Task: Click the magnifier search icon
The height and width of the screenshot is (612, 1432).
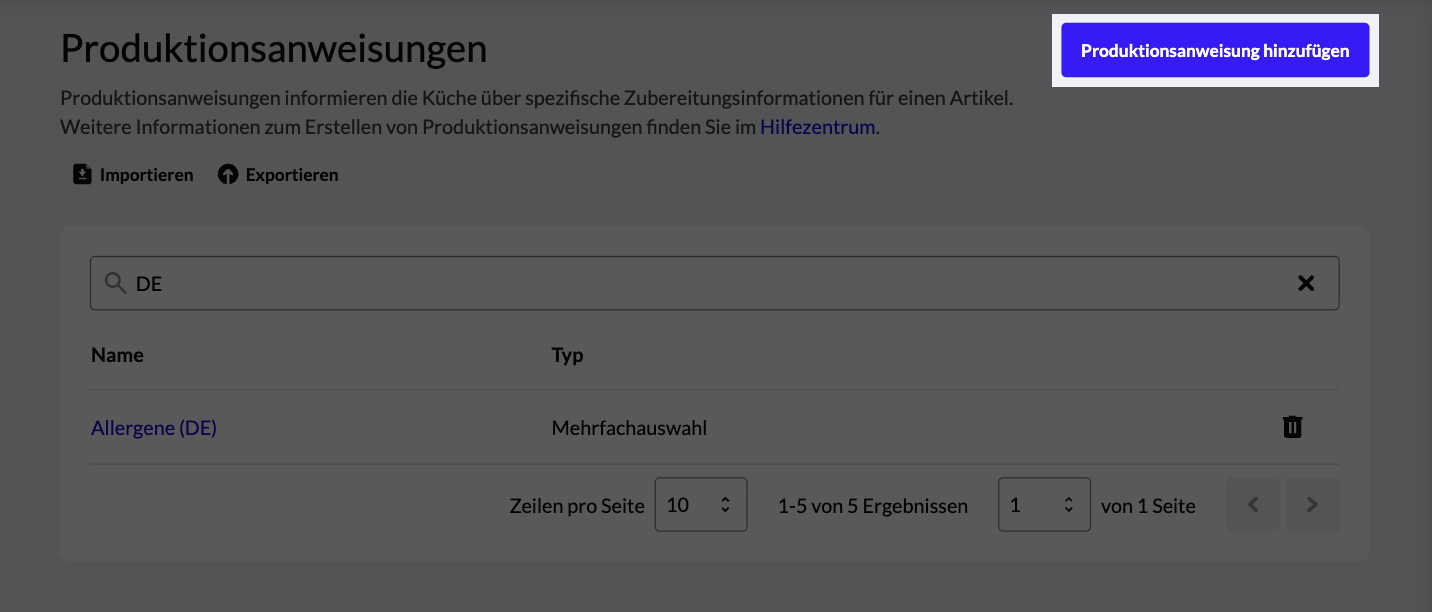Action: [116, 283]
